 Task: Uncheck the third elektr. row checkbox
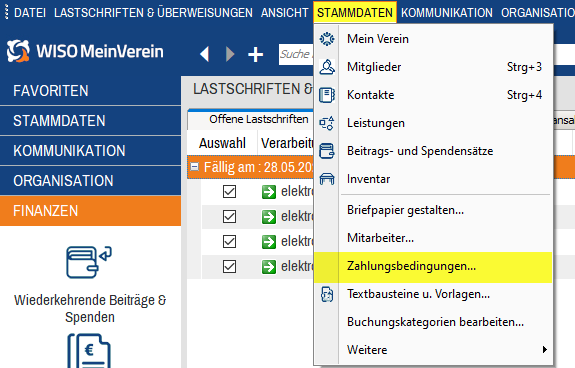(229, 241)
